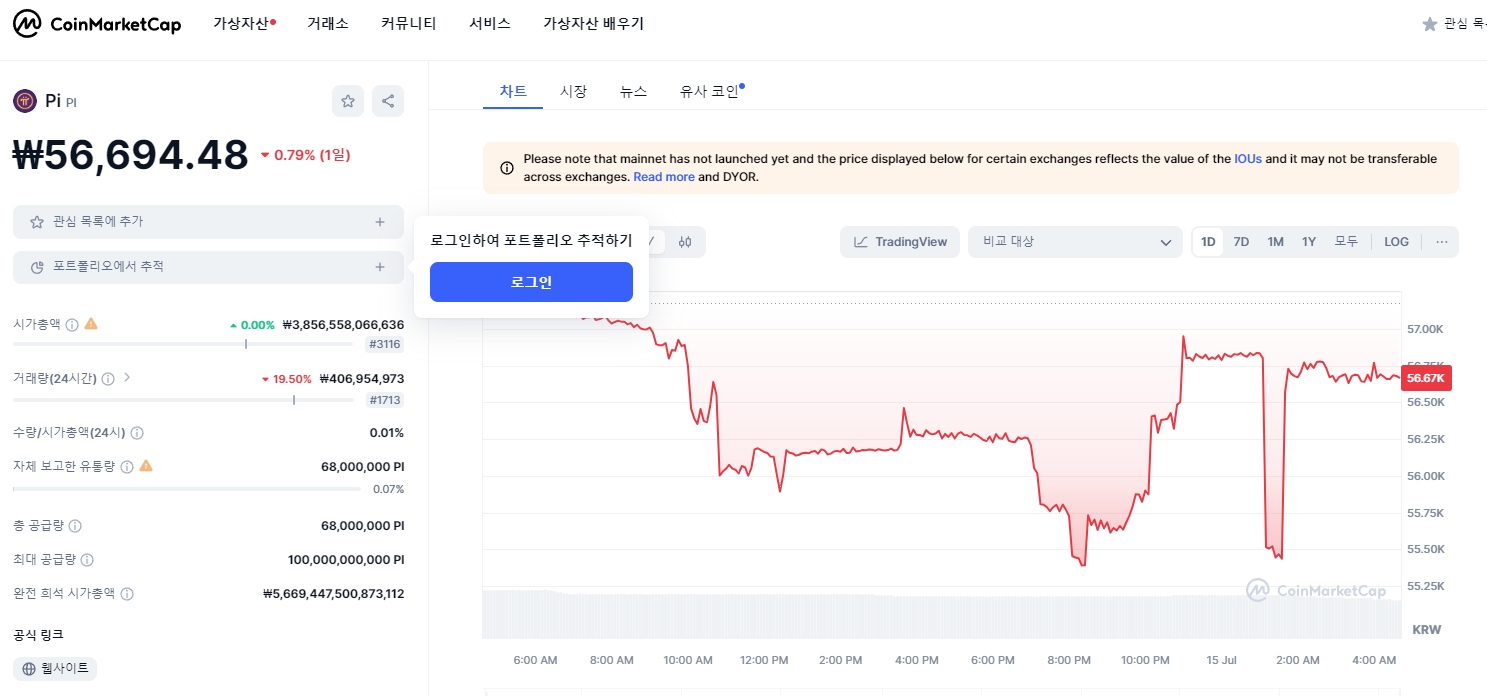The height and width of the screenshot is (696, 1487).
Task: Enable the LOG scale on the chart
Action: (x=1396, y=241)
